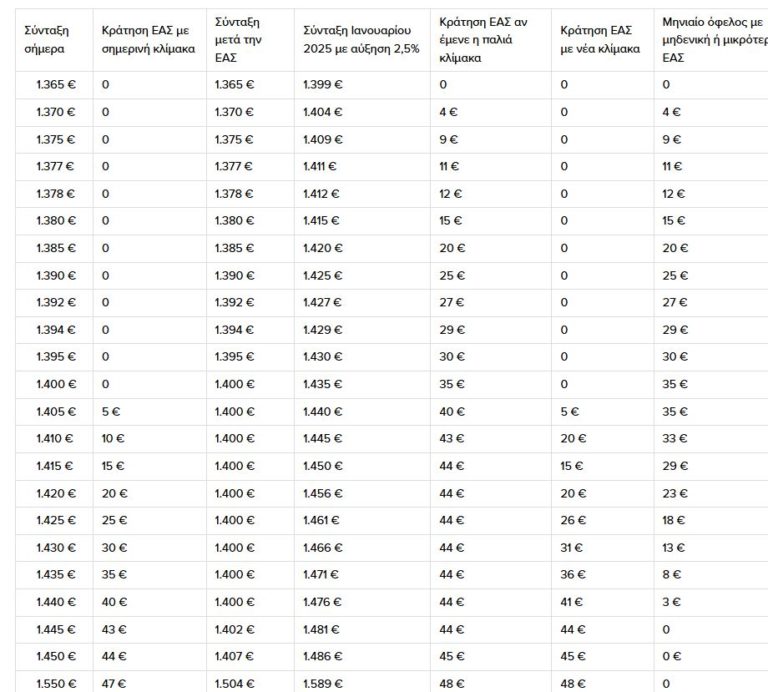
Task: Select the 'Σύνταξη μετά την ΕΑΣ' header
Action: tap(239, 39)
